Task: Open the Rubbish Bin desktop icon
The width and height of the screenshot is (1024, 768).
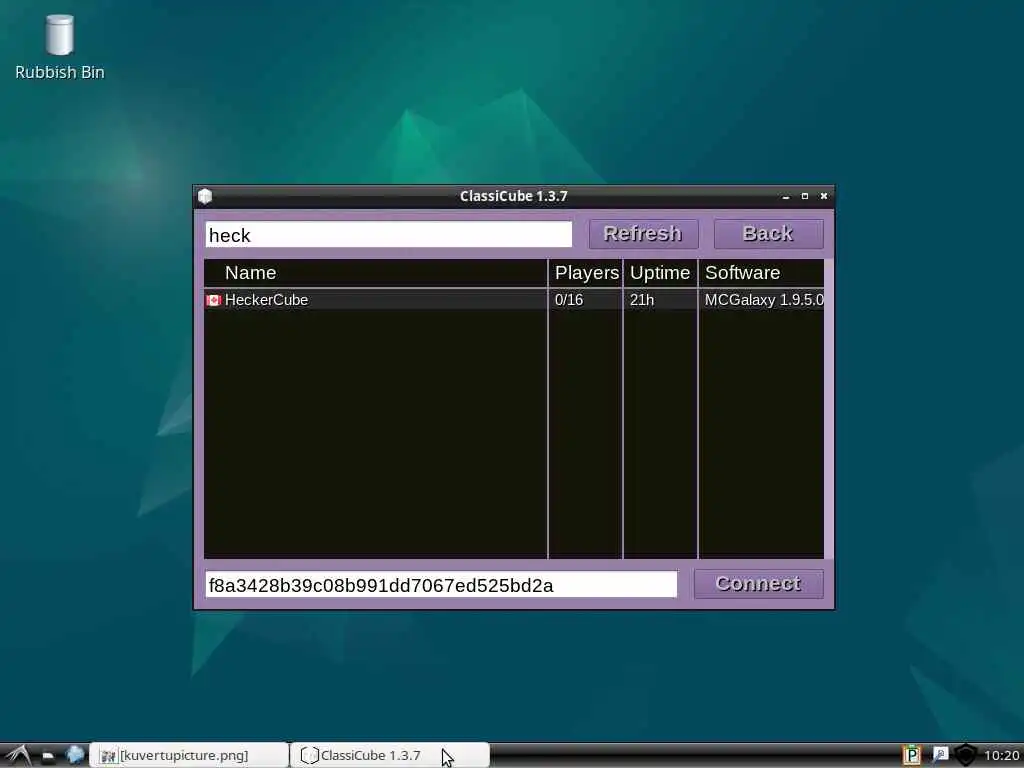Action: point(59,47)
